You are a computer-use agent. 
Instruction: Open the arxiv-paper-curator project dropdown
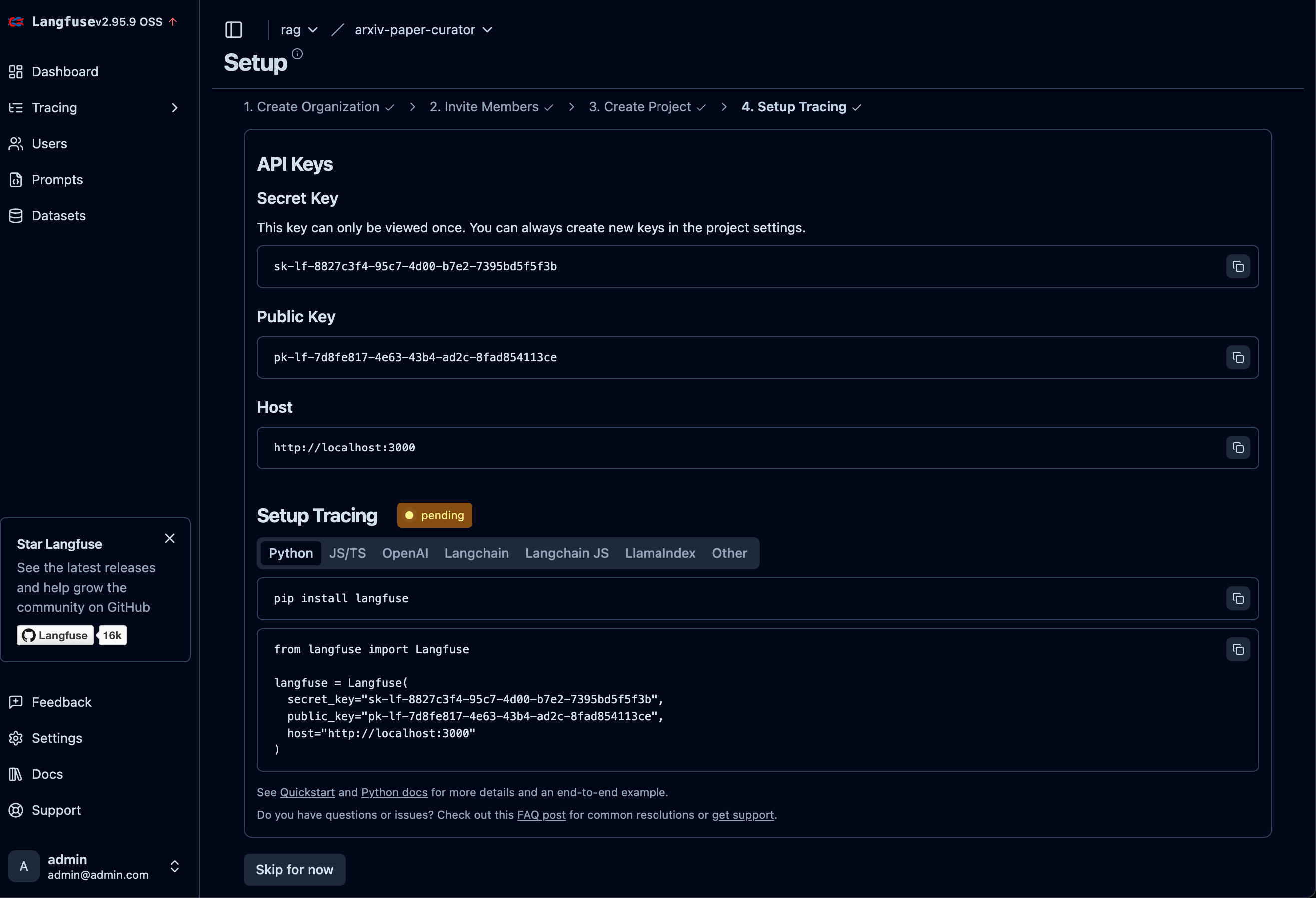coord(423,30)
